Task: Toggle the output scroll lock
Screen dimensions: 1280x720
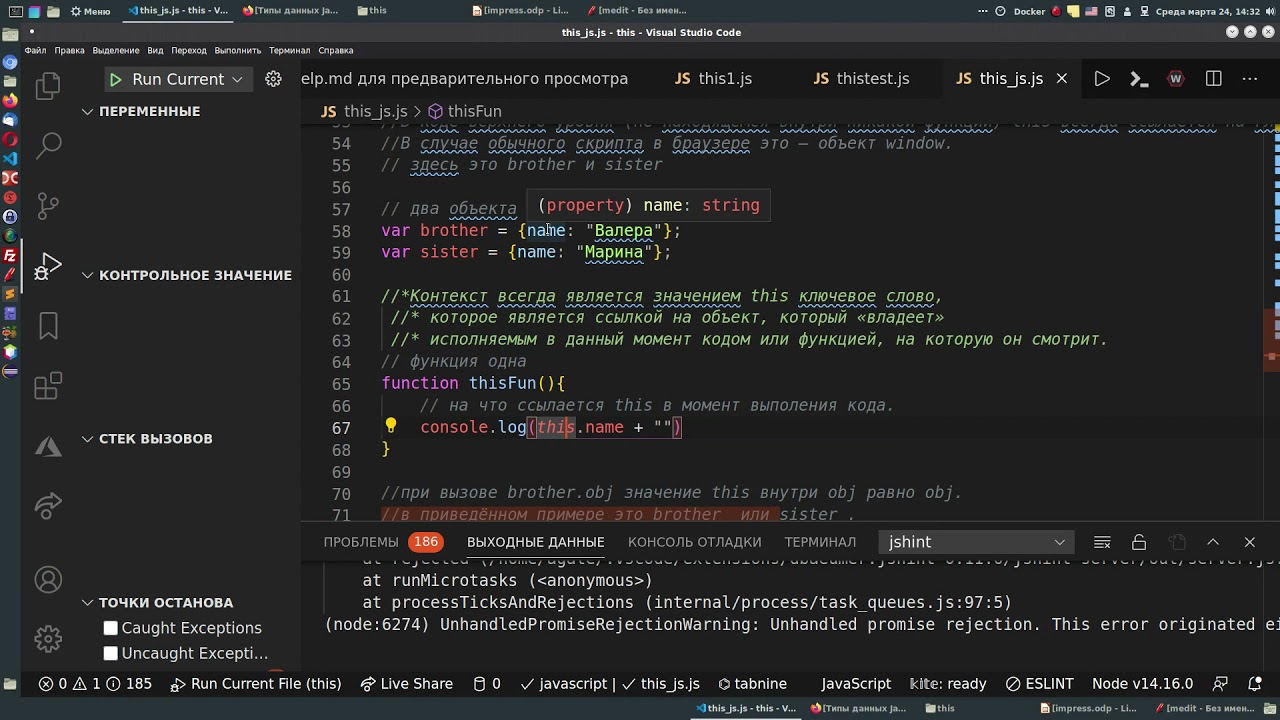Action: 1139,542
